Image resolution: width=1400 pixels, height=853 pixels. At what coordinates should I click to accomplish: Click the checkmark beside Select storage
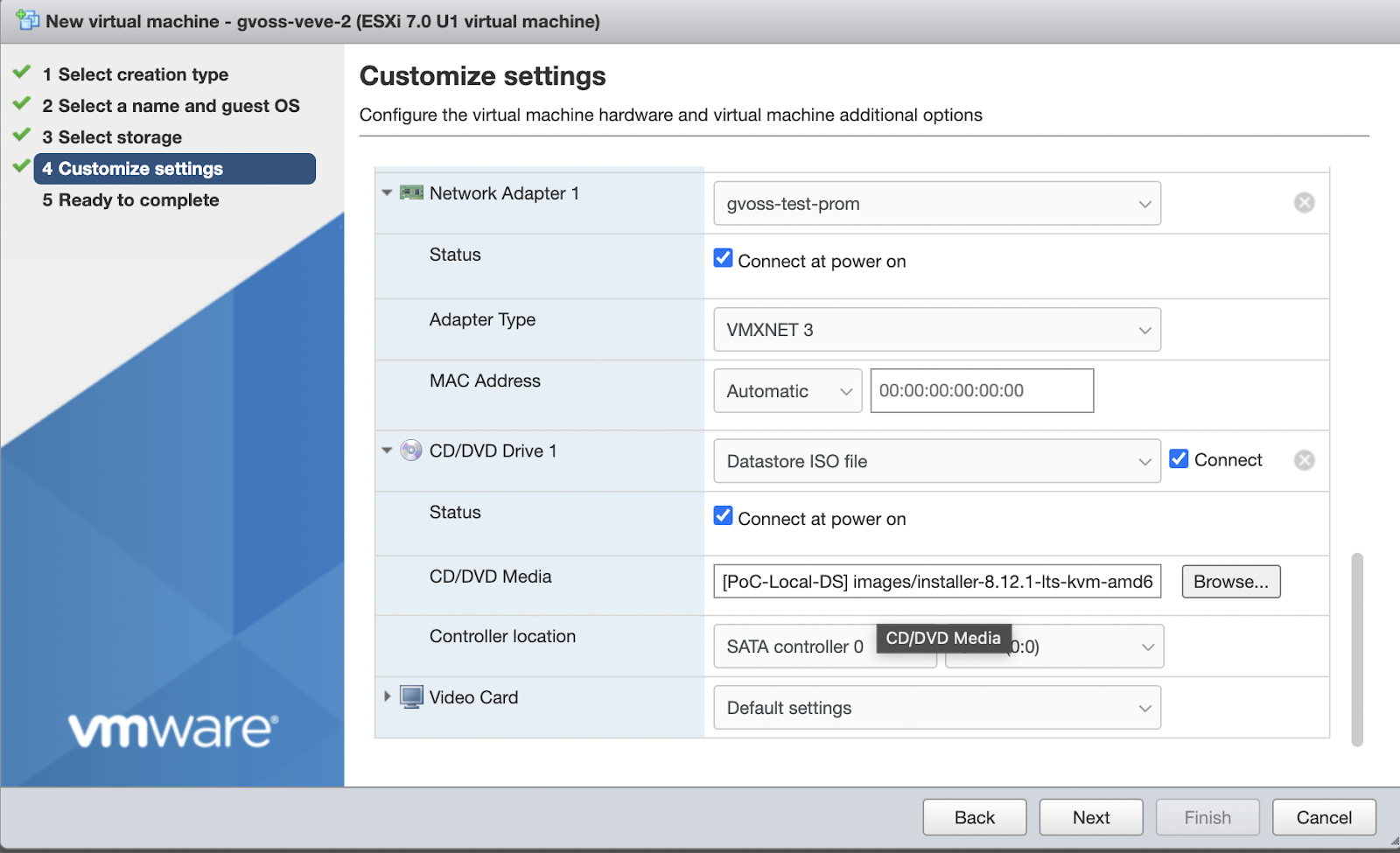(20, 136)
